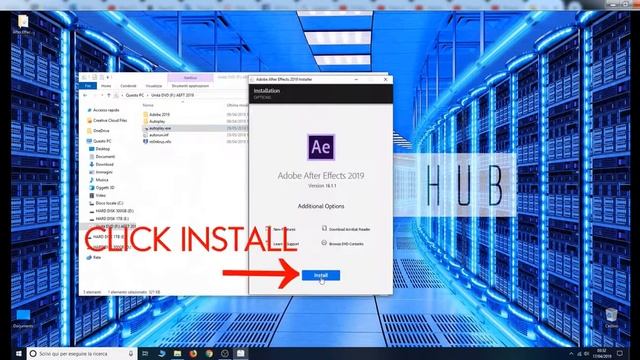Open Strumenti applicazioni tab in Explorer
640x360 pixels.
tap(190, 86)
